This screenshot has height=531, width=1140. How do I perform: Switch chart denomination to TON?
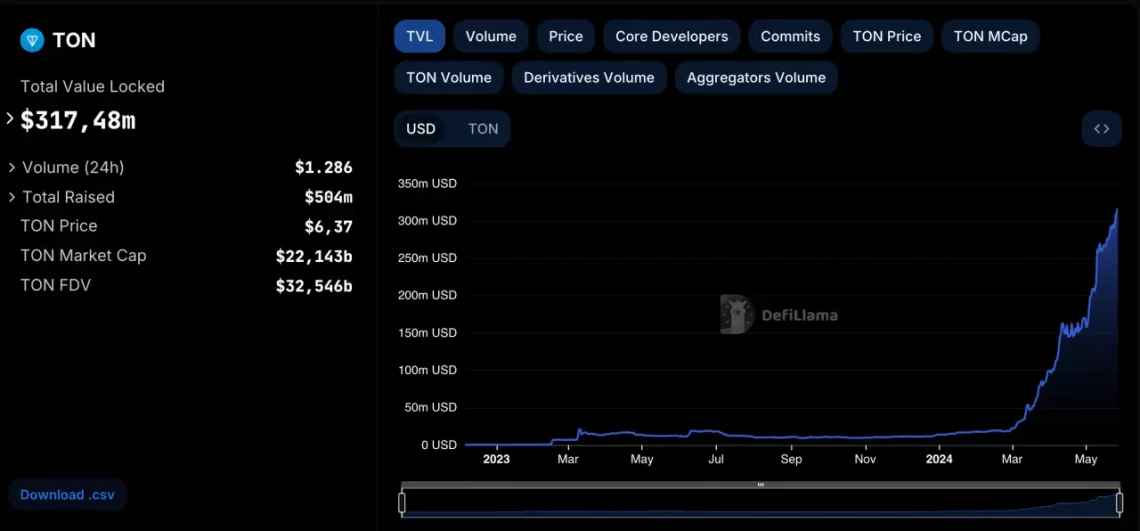pos(483,129)
